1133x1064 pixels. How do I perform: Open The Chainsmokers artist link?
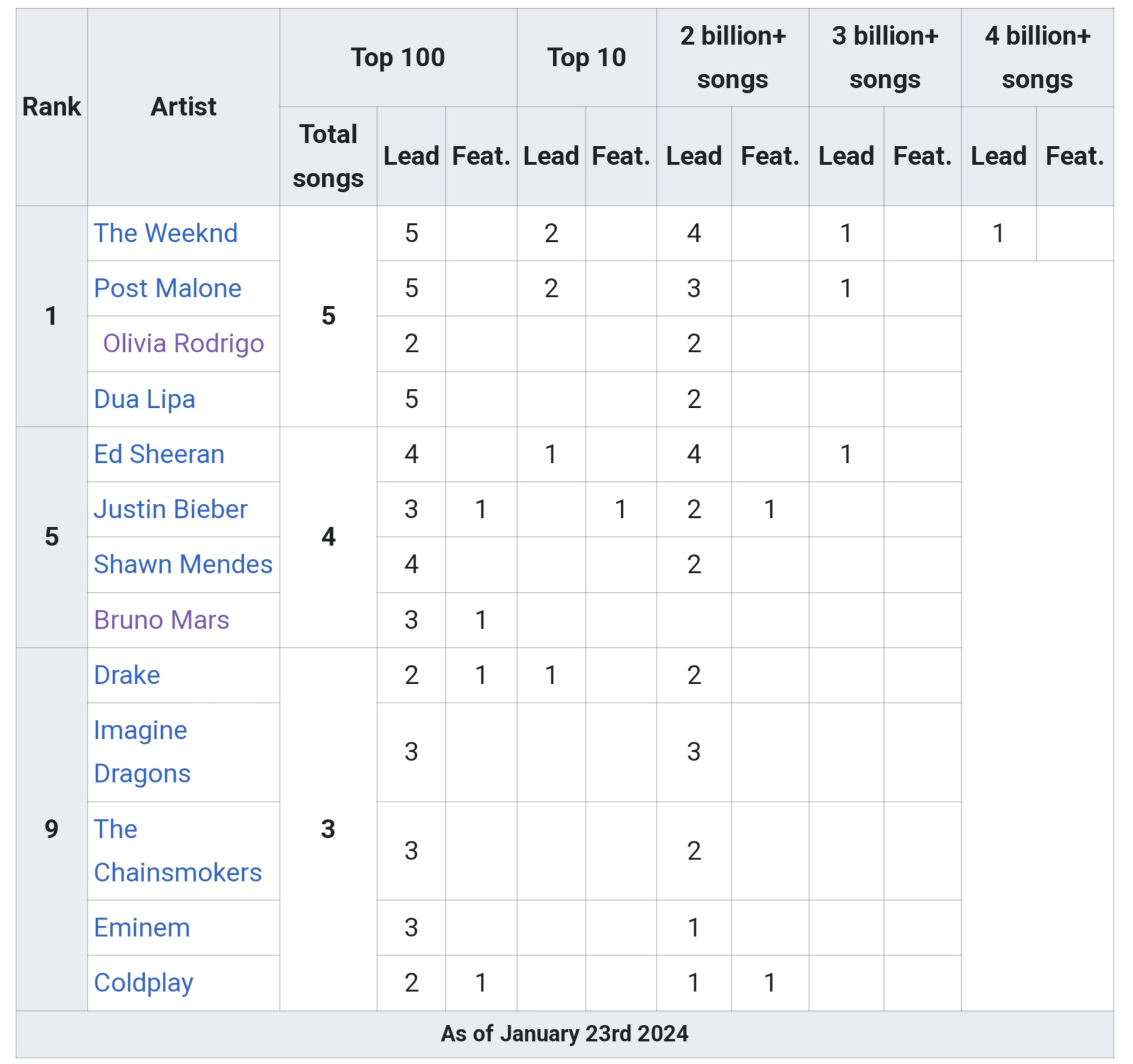(178, 851)
